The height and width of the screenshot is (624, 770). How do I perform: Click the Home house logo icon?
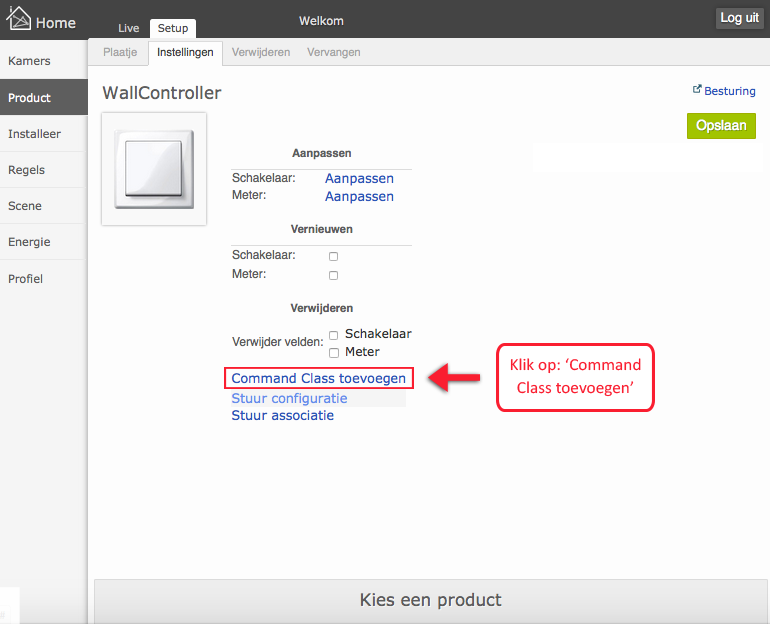[18, 18]
